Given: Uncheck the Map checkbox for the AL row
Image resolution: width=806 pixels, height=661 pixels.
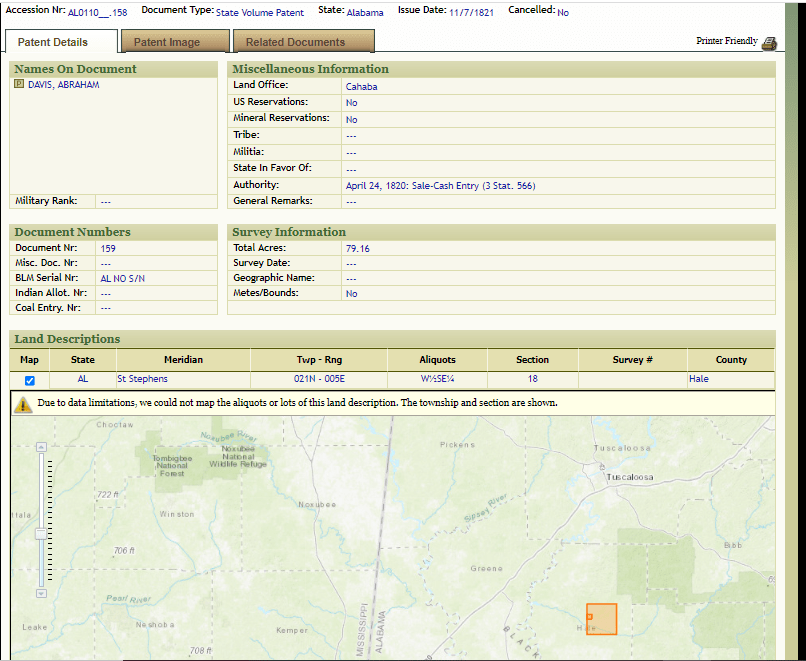Looking at the screenshot, I should pos(30,380).
